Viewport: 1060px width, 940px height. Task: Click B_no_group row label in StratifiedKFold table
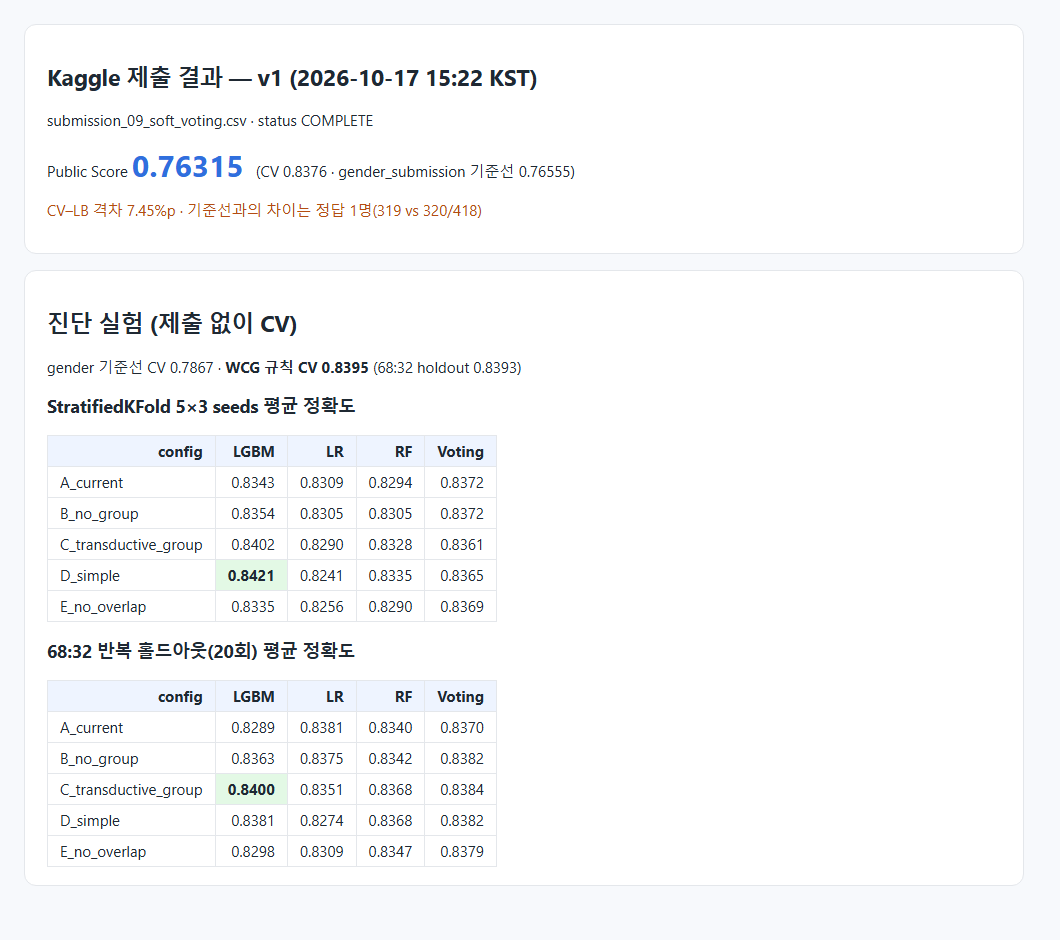(x=99, y=514)
